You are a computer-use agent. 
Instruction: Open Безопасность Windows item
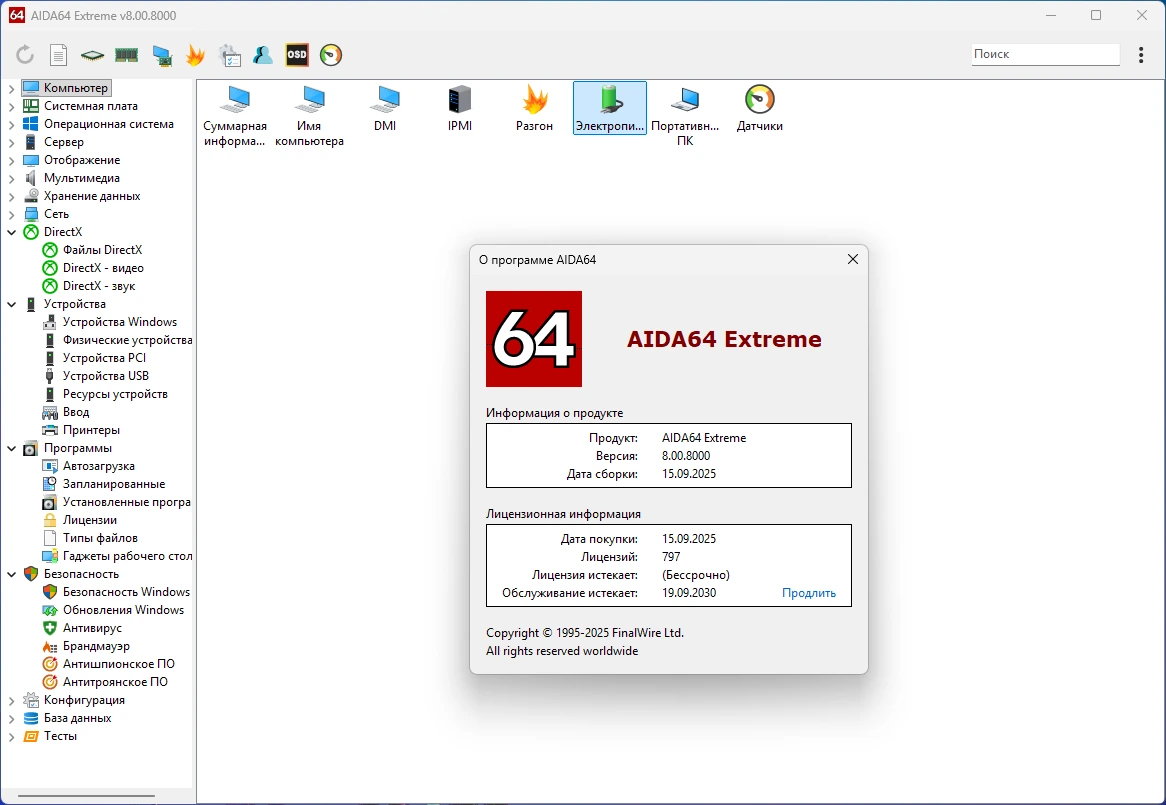[x=126, y=592]
